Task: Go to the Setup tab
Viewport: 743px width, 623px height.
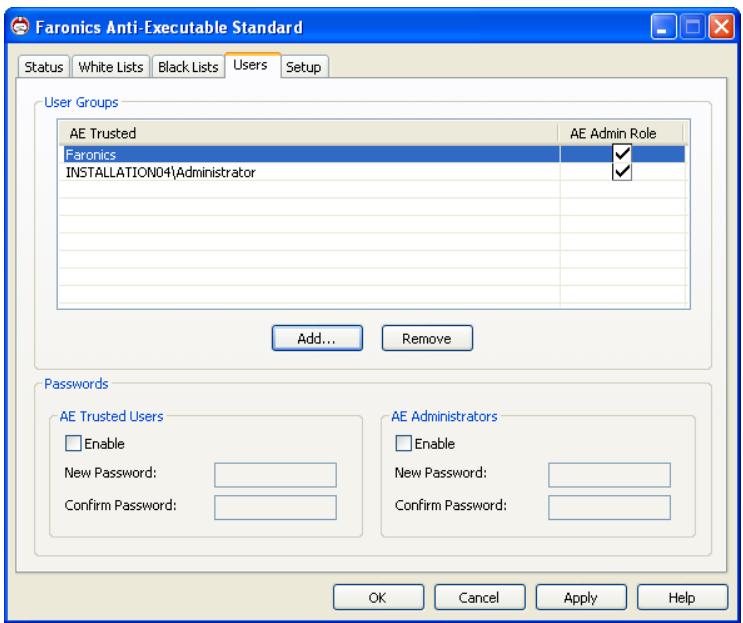Action: [x=304, y=67]
